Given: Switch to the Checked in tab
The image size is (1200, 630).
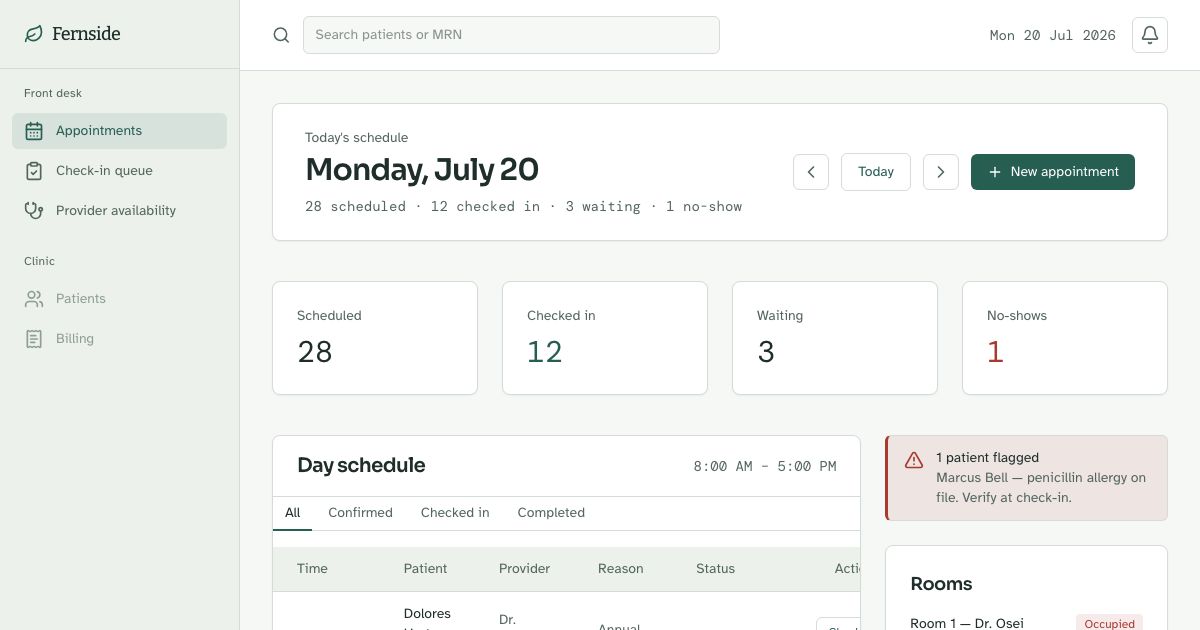Looking at the screenshot, I should [x=455, y=513].
